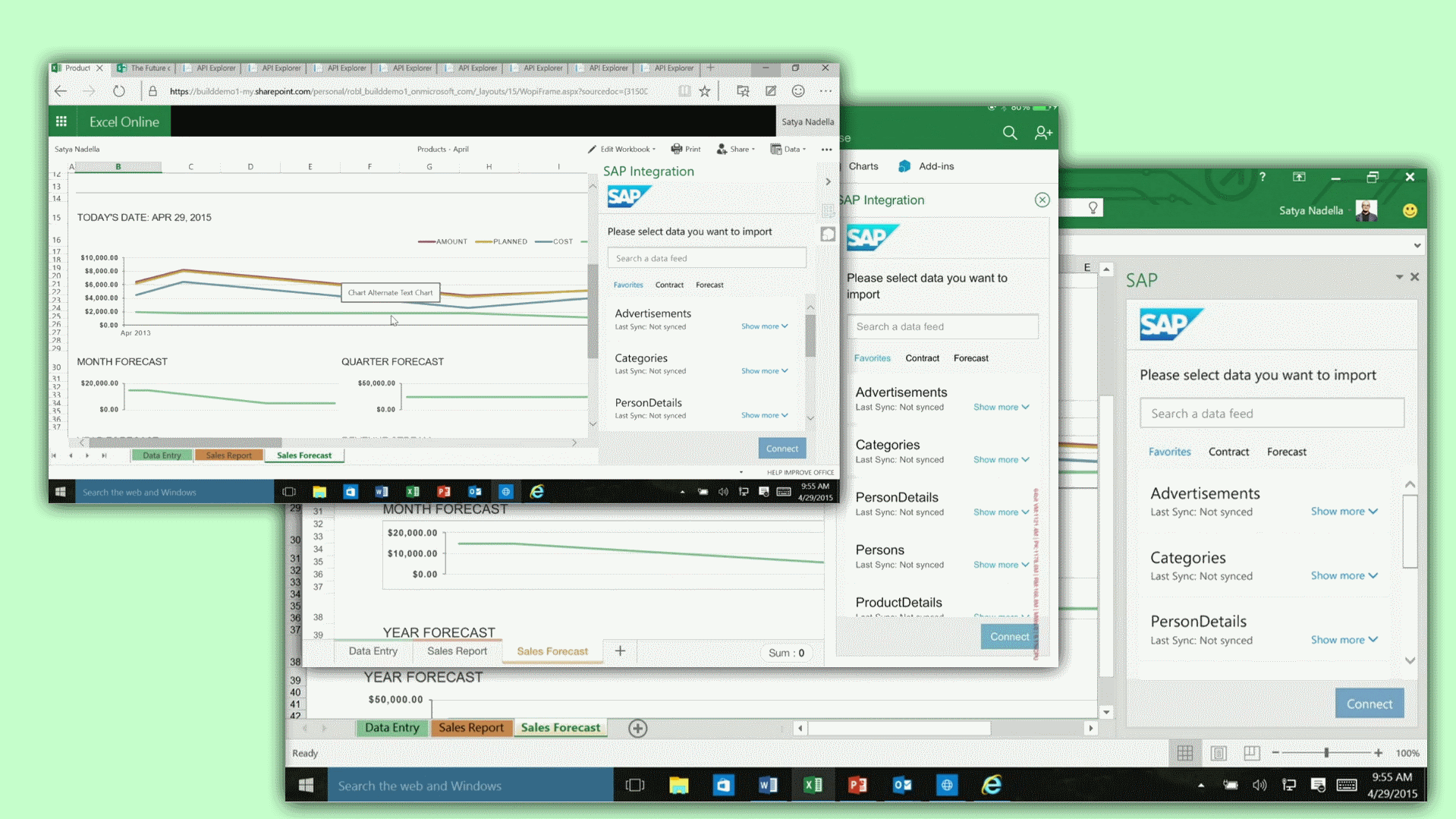Open Add-ins in mobile Excel ribbon
Image resolution: width=1456 pixels, height=819 pixels.
(x=927, y=166)
